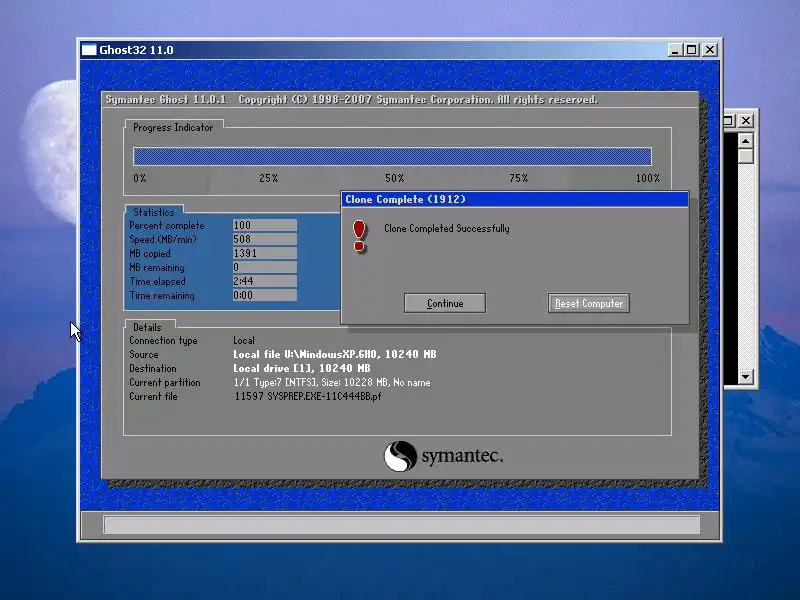800x600 pixels.
Task: Click the Time elapsed value 2:44
Action: [x=264, y=281]
